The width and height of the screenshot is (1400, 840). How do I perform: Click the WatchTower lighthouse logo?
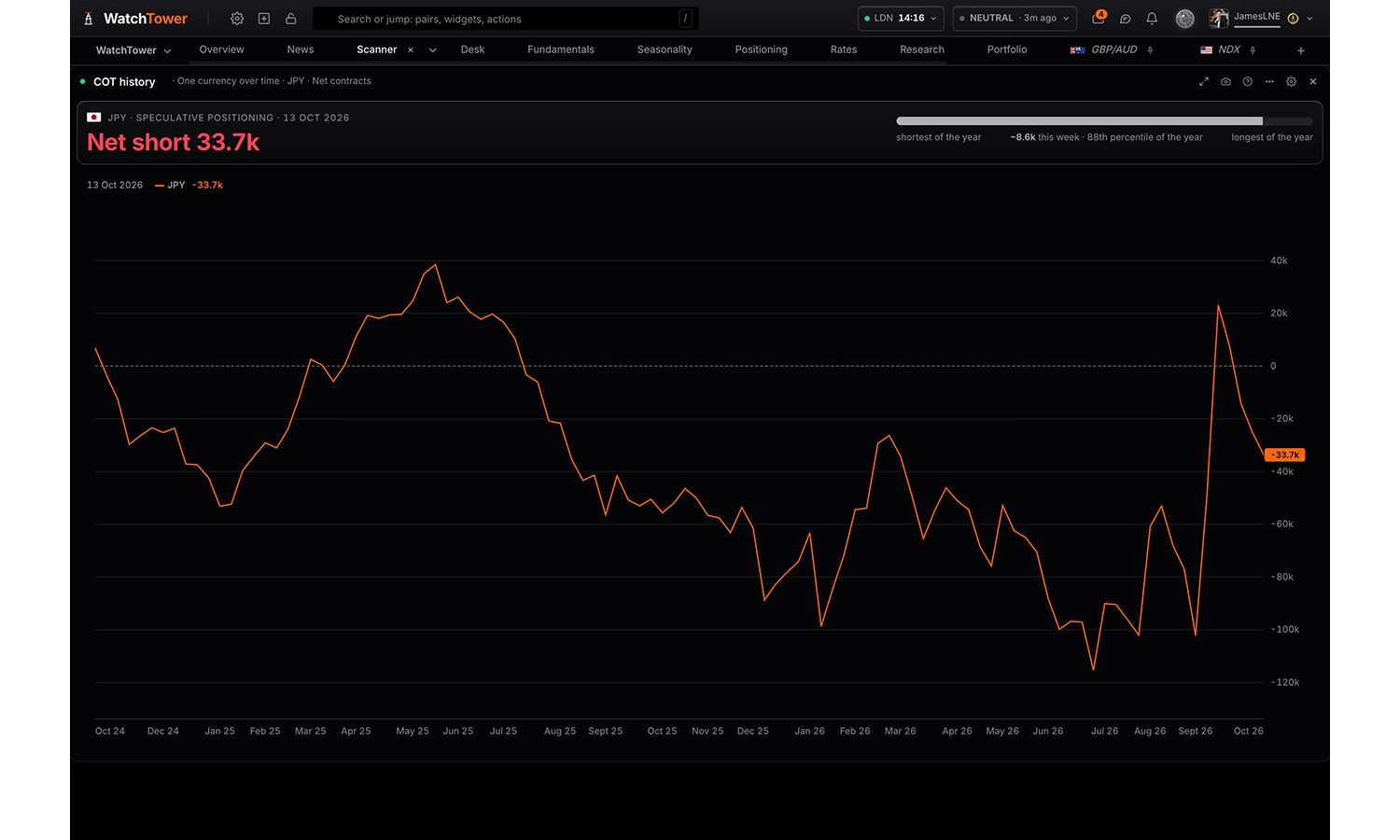[x=89, y=19]
